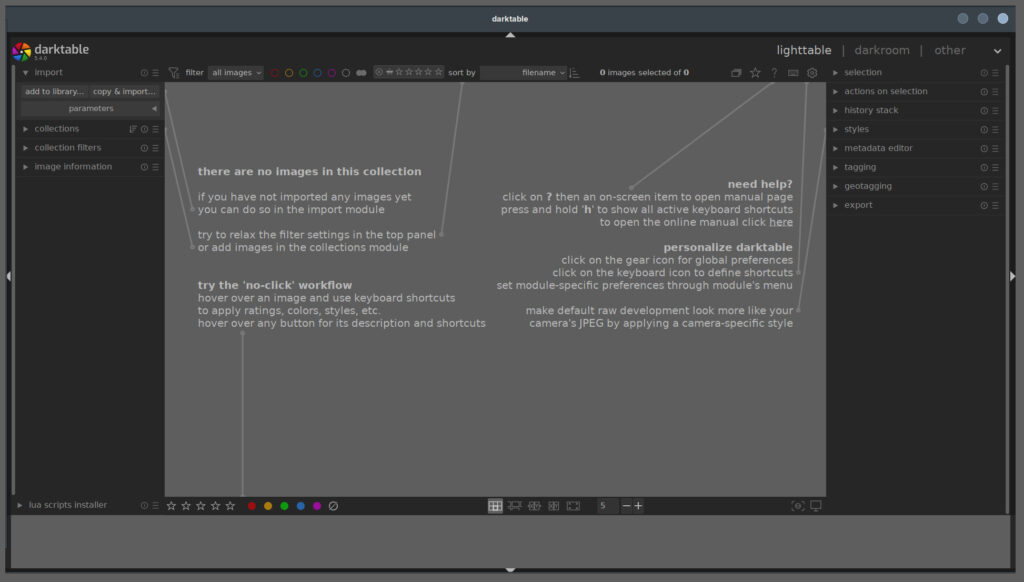The image size is (1024, 582).
Task: Open the 'all images' filter dropdown
Action: click(236, 73)
